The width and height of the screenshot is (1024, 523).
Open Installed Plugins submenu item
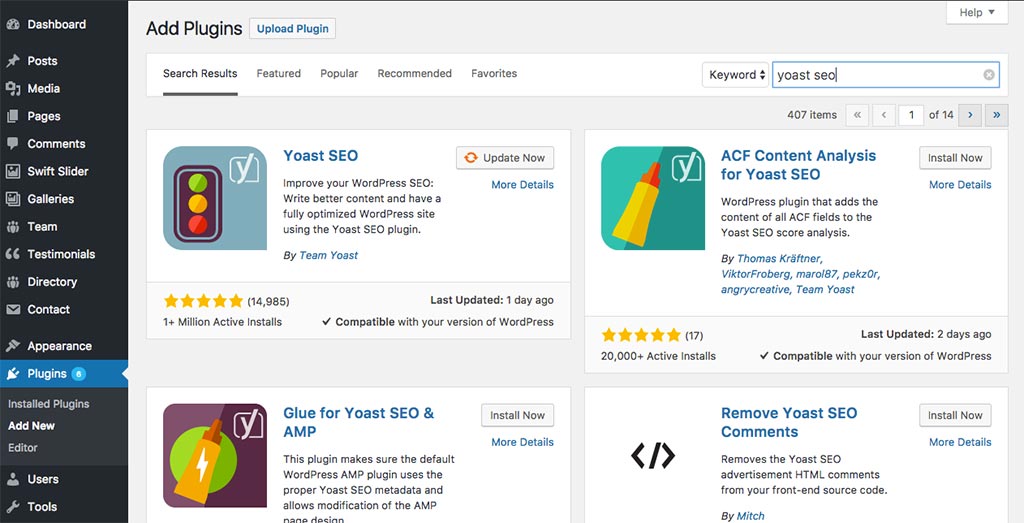pyautogui.click(x=49, y=404)
